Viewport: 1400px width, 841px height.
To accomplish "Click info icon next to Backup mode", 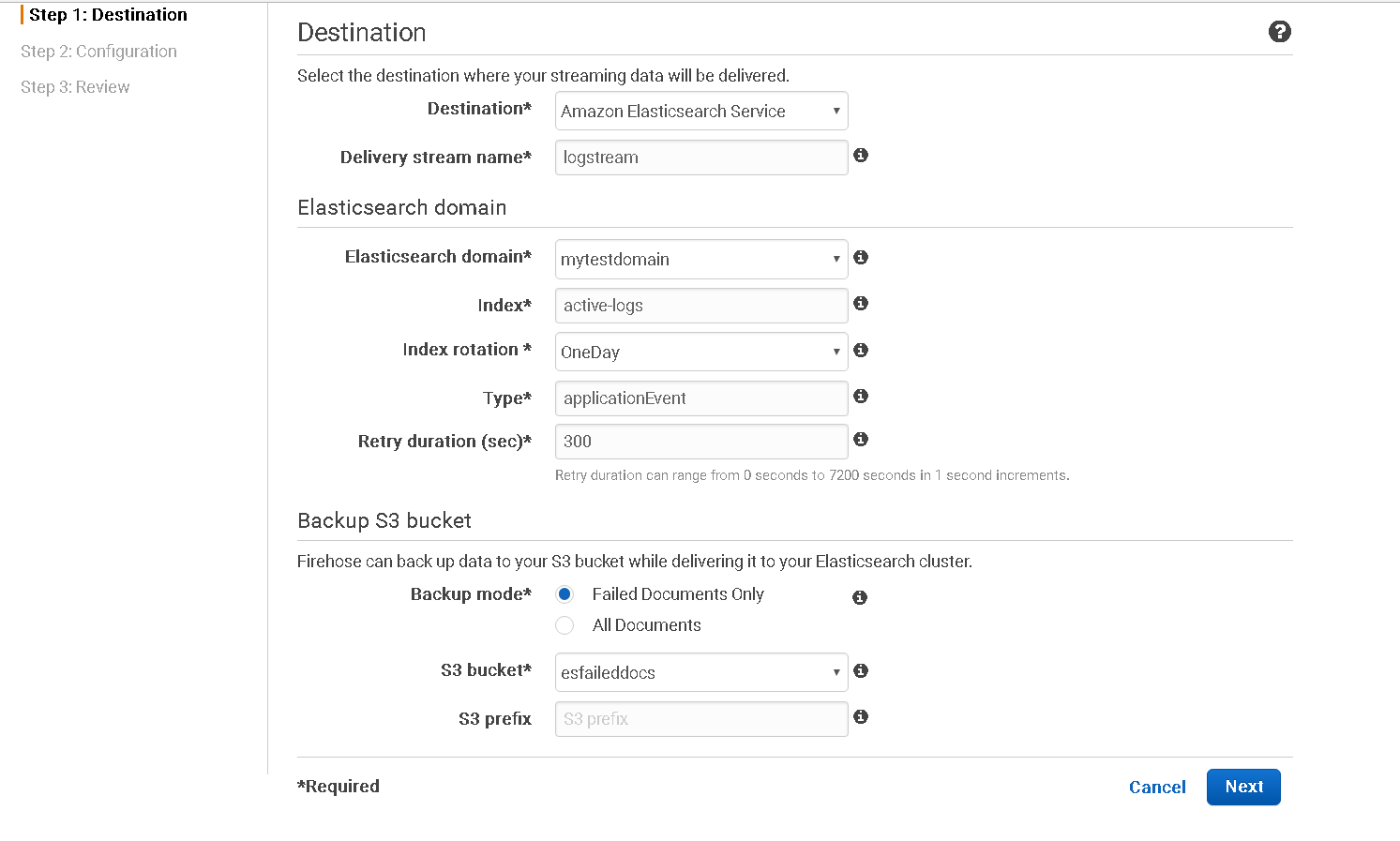I will click(860, 597).
